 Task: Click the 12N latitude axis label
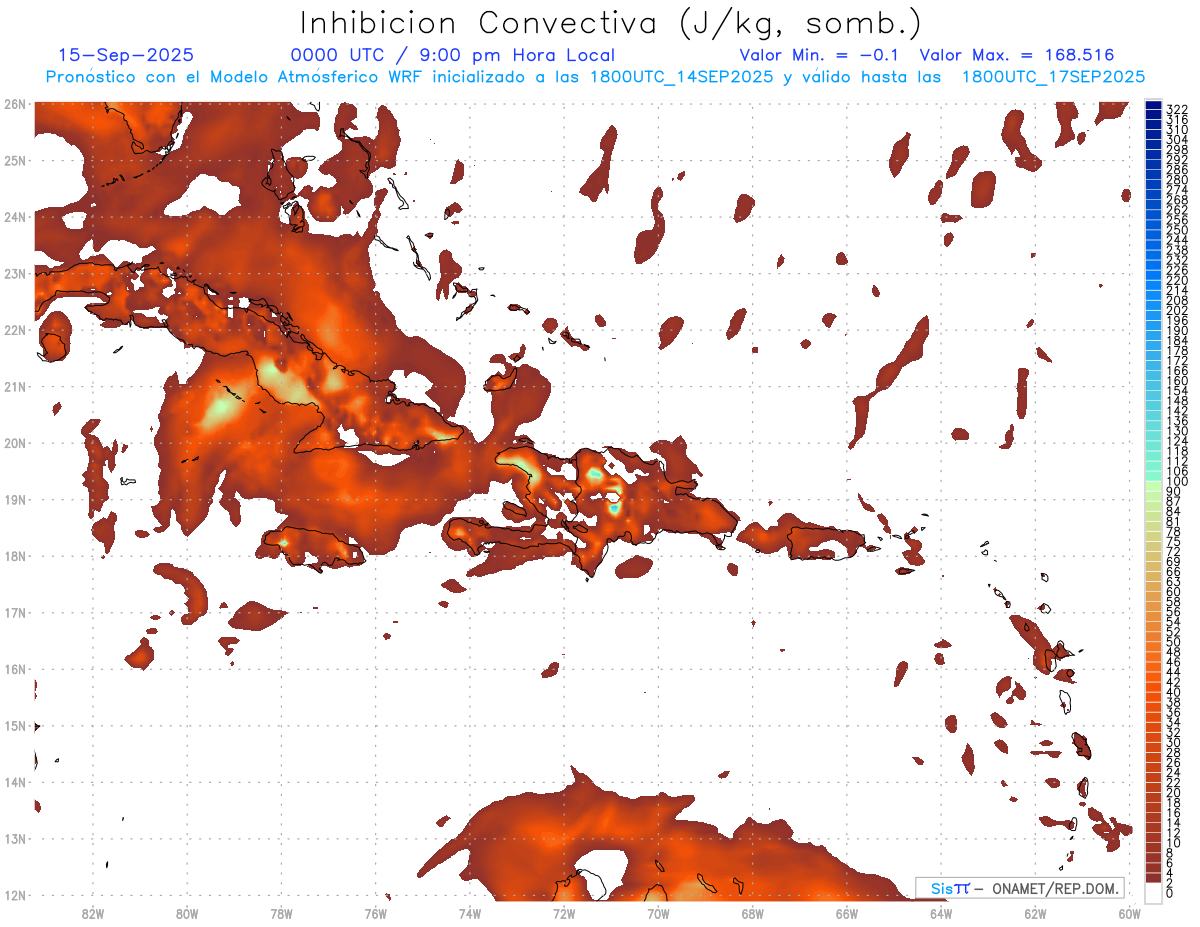click(15, 895)
